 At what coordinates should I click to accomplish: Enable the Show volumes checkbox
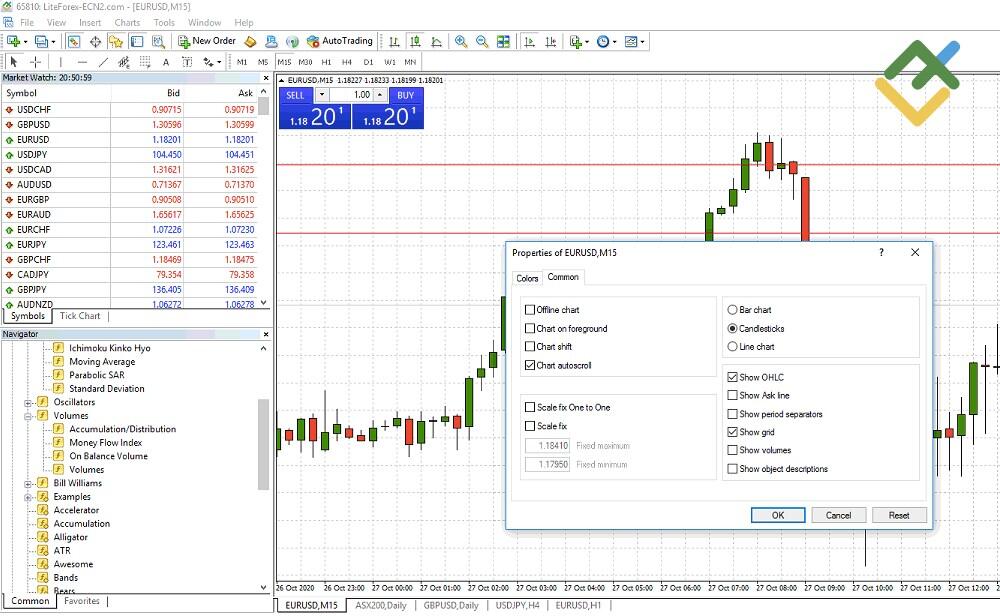[x=735, y=450]
